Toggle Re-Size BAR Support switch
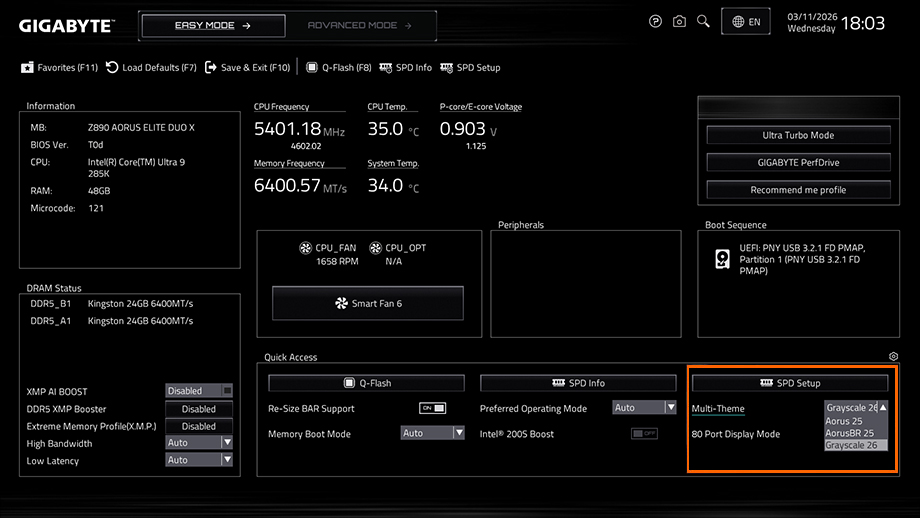The width and height of the screenshot is (920, 518). [x=432, y=408]
